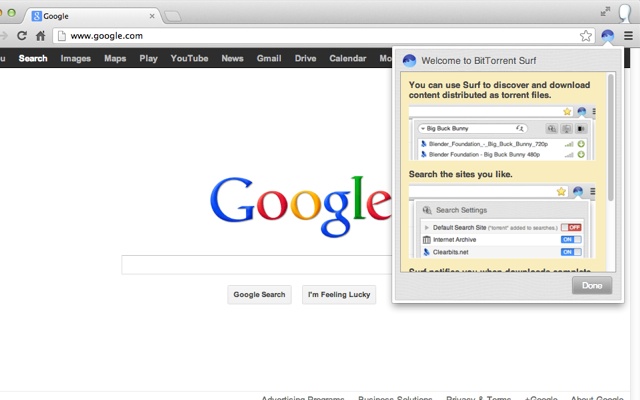Open News in Google's top bar
Viewport: 640px width, 400px height.
coord(233,58)
